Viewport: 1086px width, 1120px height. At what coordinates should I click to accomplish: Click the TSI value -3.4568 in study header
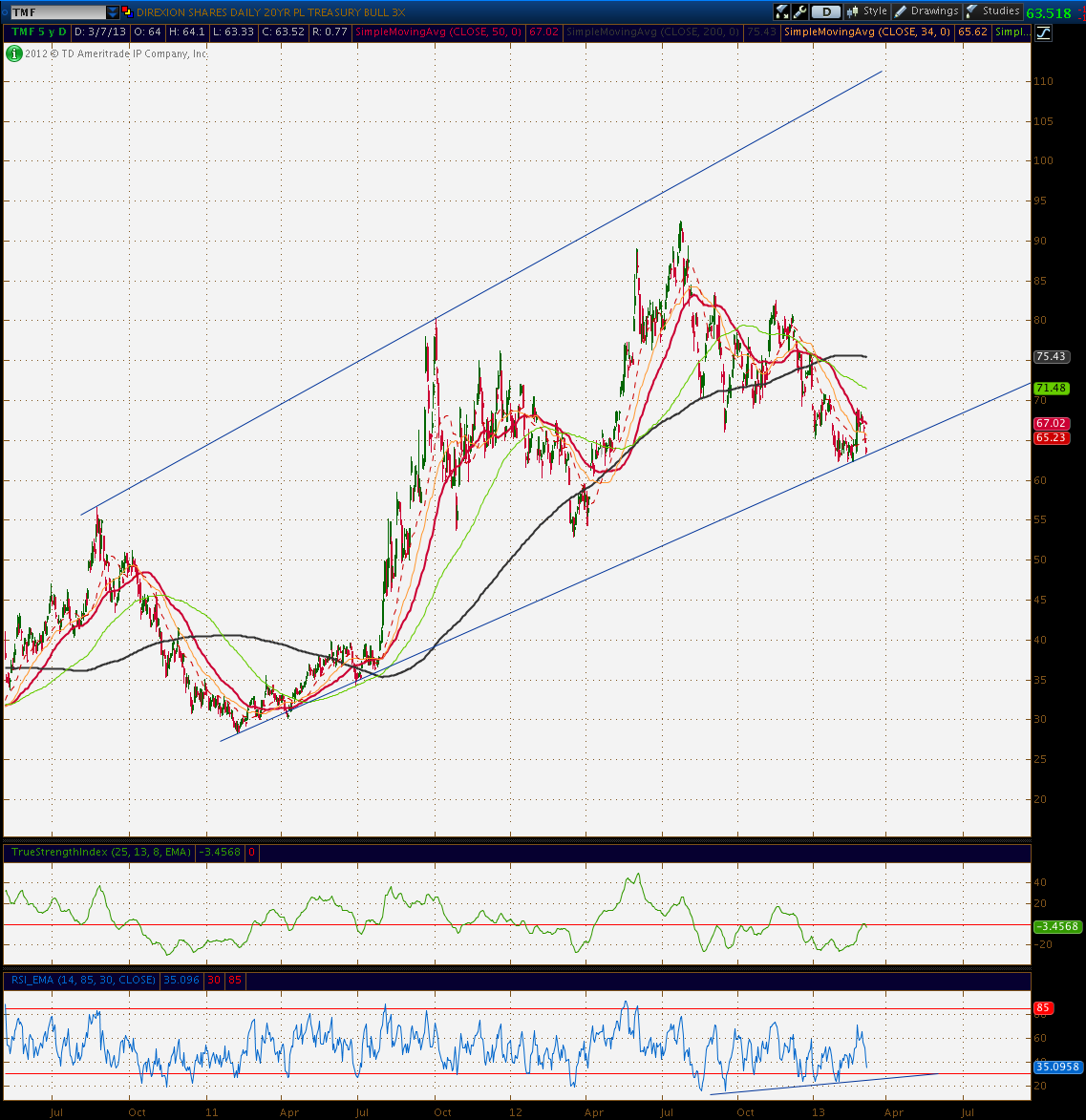(x=220, y=852)
